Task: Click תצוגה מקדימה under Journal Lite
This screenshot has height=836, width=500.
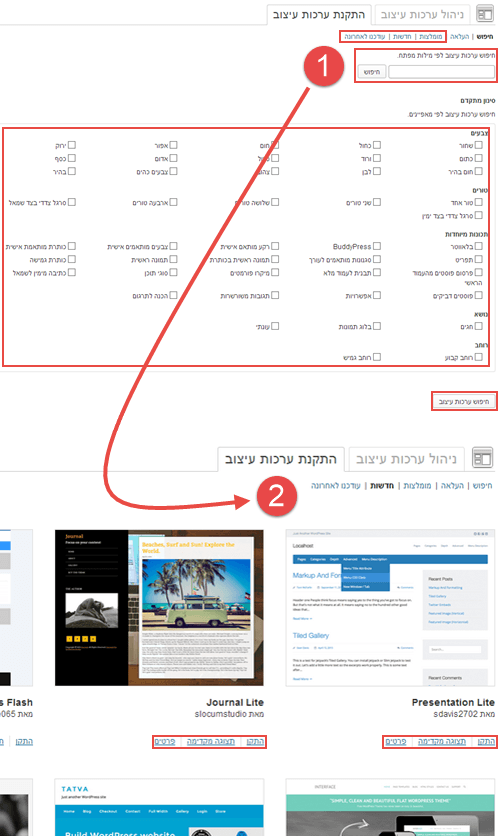Action: pyautogui.click(x=211, y=742)
